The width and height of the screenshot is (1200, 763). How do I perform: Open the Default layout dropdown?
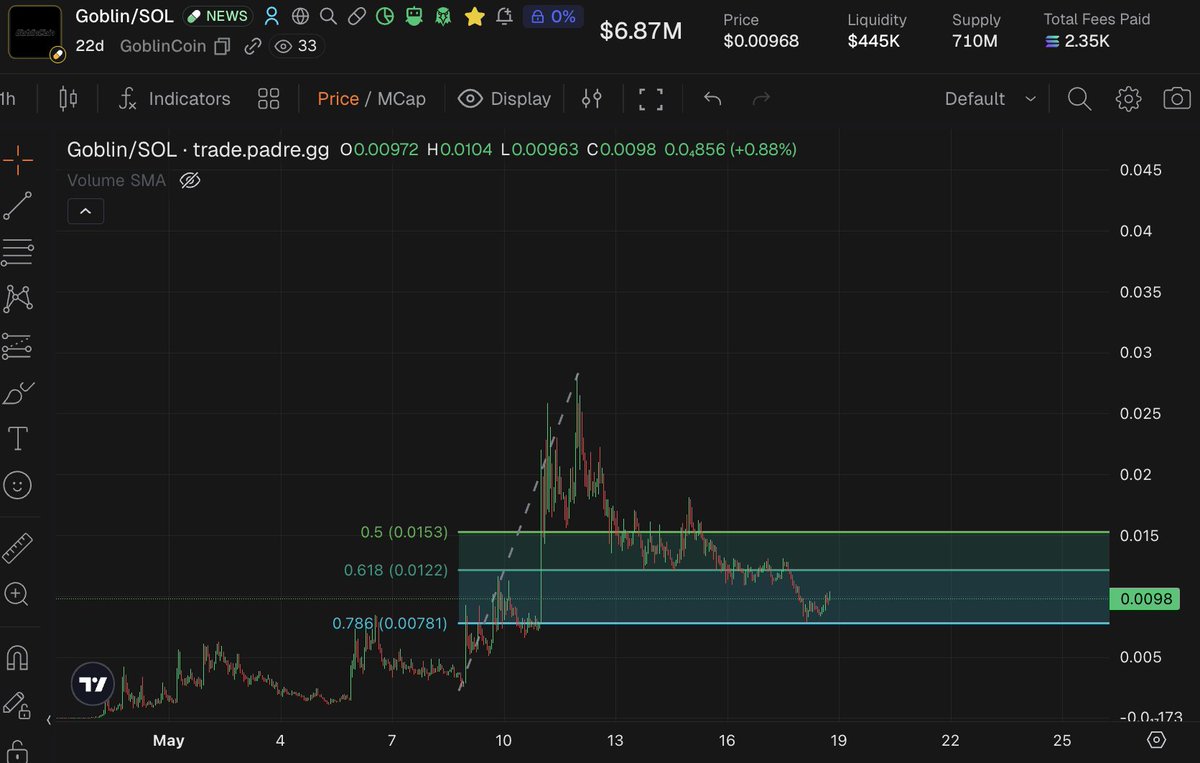[x=990, y=98]
